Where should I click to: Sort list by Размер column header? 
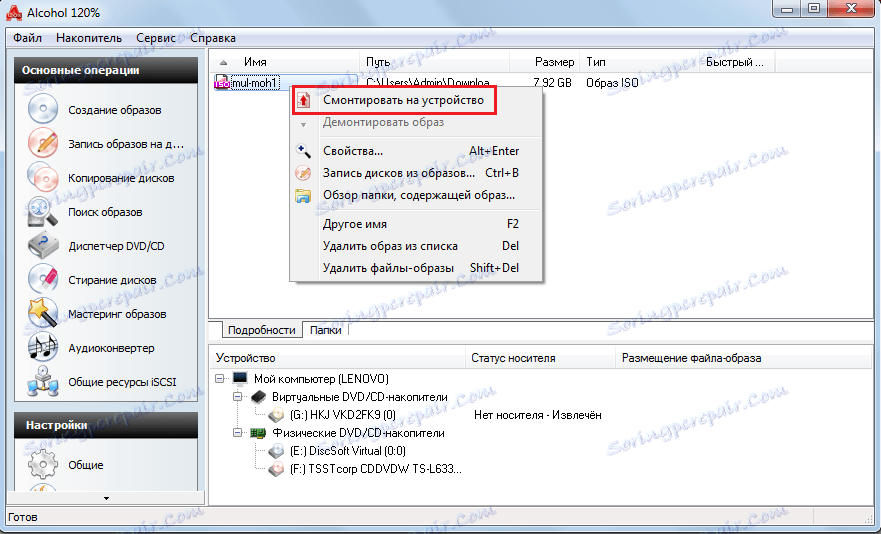click(x=545, y=62)
